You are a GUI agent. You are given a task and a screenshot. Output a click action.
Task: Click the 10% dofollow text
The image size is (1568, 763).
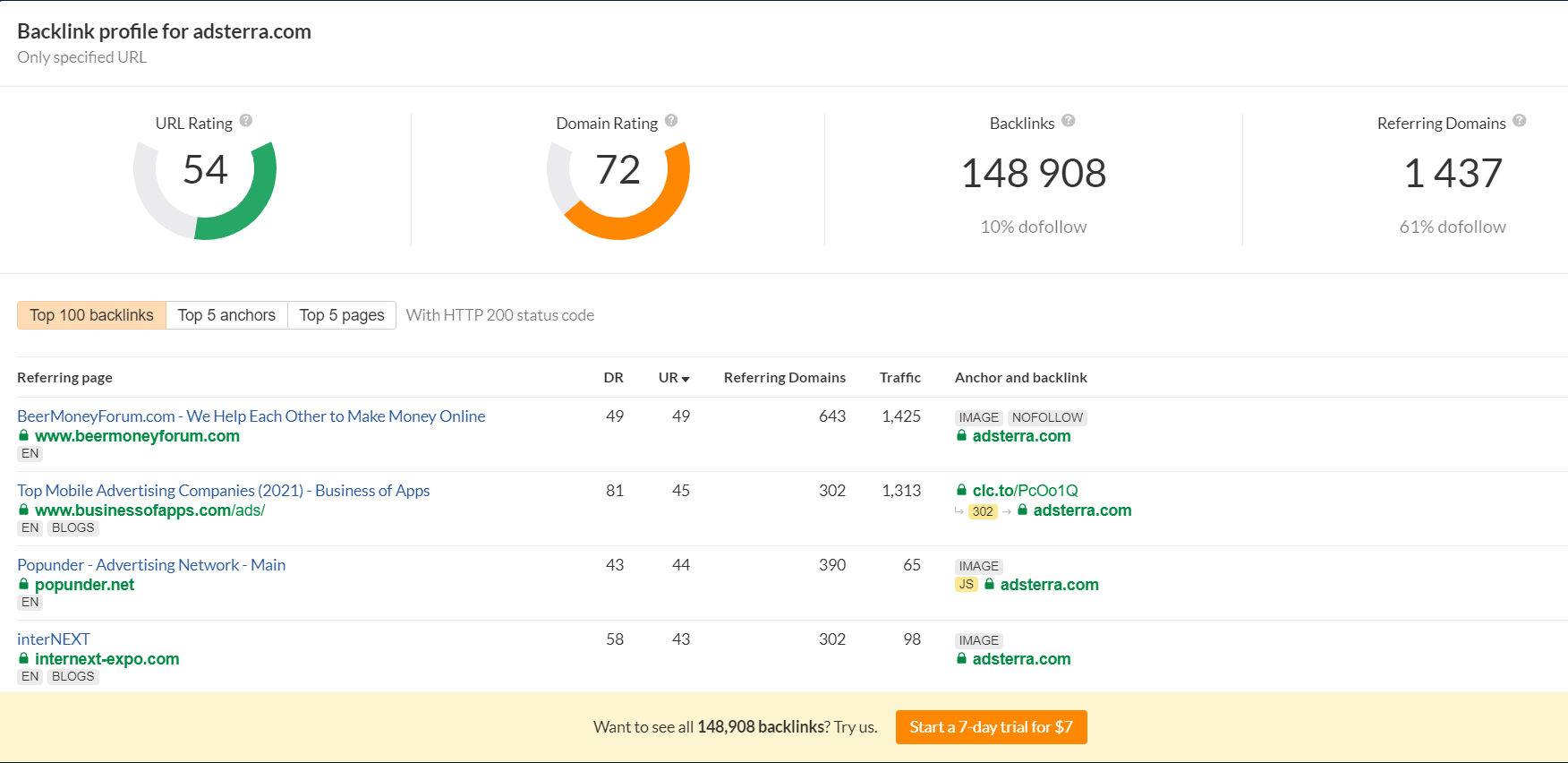[1034, 227]
